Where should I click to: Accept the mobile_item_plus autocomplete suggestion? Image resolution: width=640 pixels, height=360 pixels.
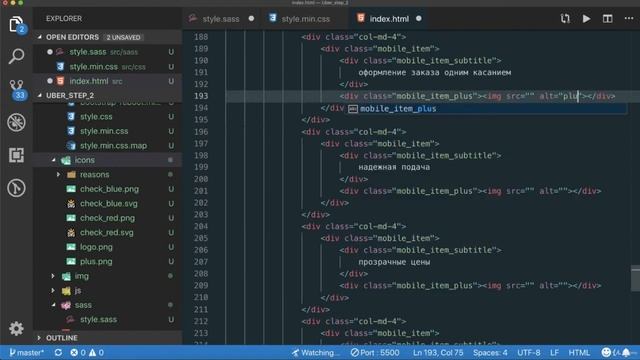(x=487, y=109)
